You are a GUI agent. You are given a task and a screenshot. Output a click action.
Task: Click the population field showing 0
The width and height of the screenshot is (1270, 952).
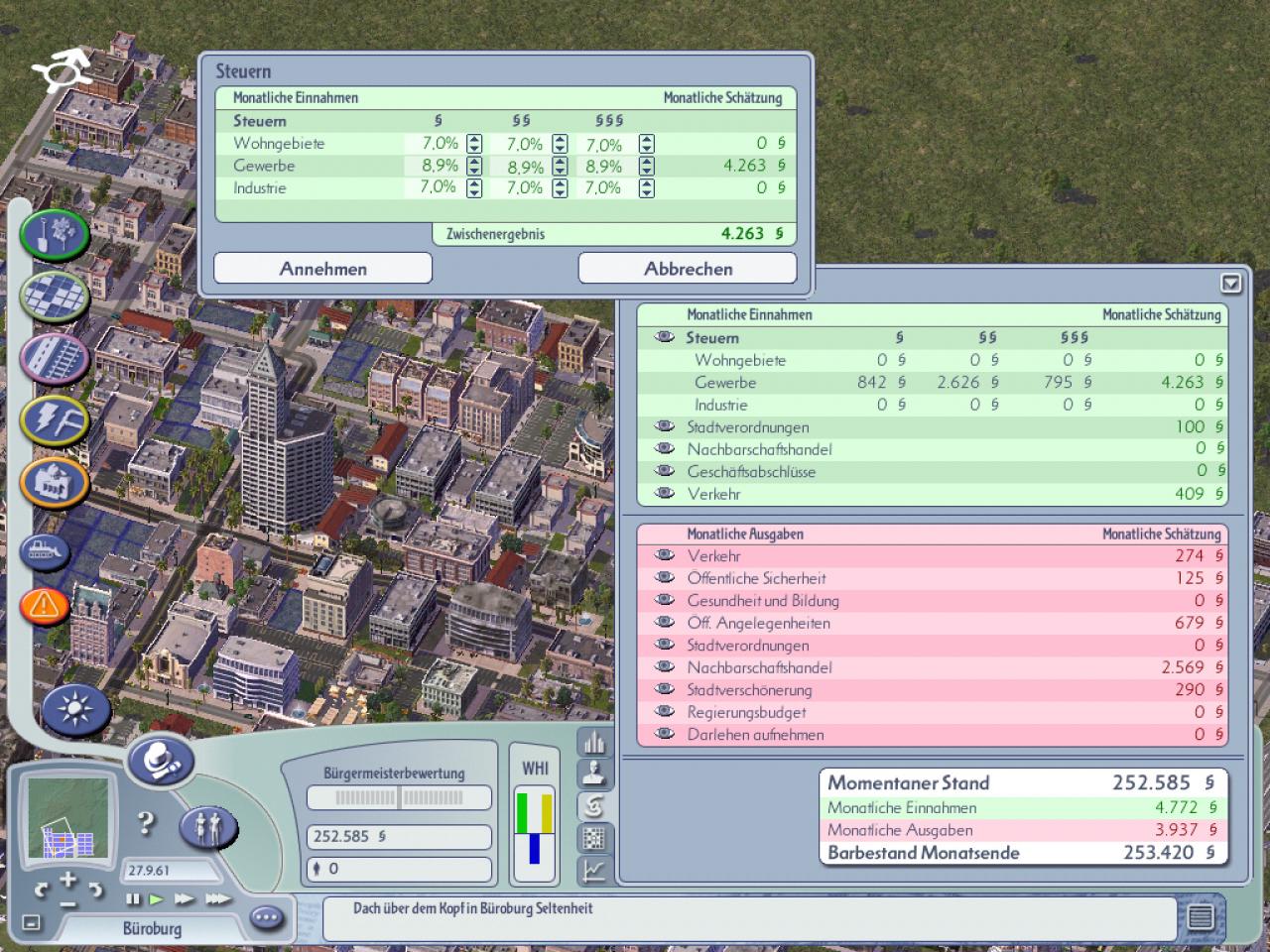pyautogui.click(x=399, y=869)
